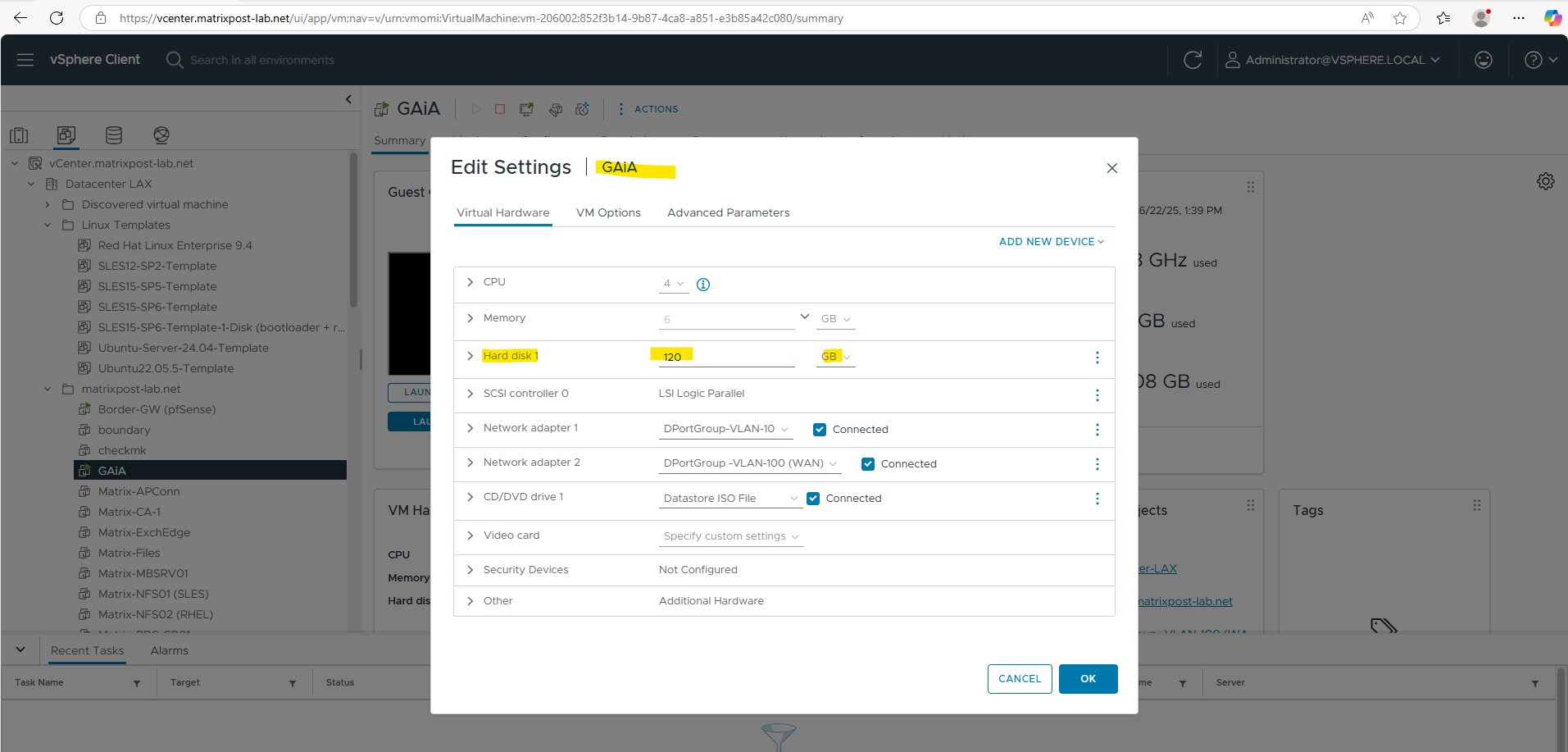Open the help question mark menu
1568x752 pixels.
[1540, 60]
